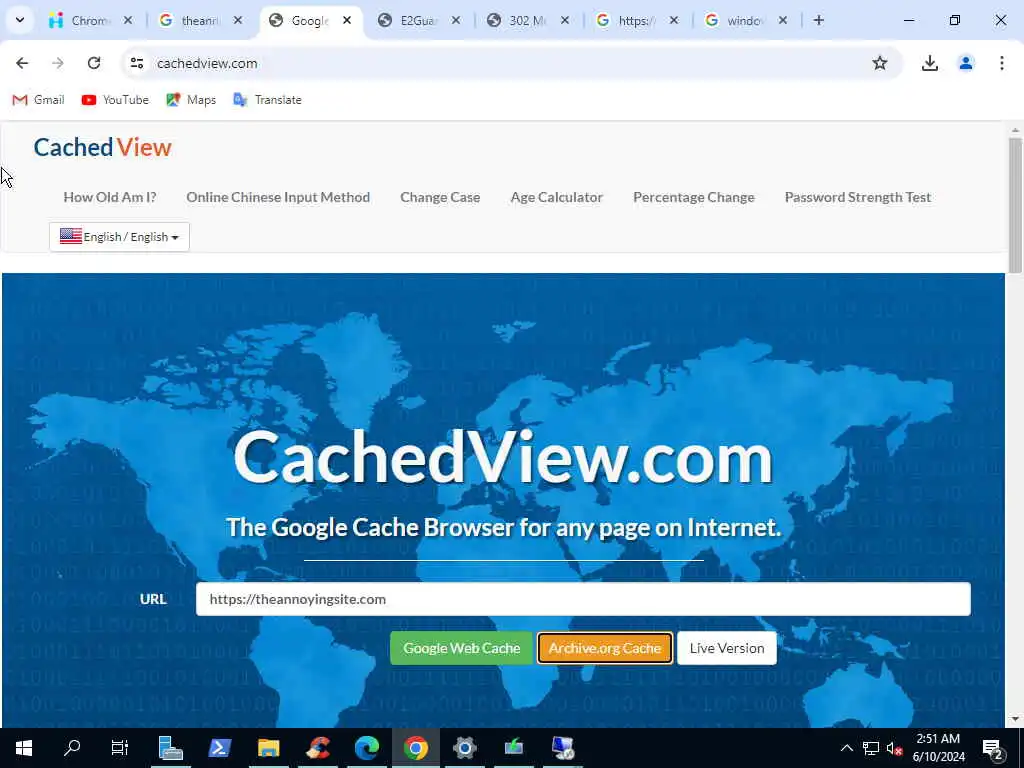1024x768 pixels.
Task: Open Chrome three-dot menu
Action: coord(1001,63)
